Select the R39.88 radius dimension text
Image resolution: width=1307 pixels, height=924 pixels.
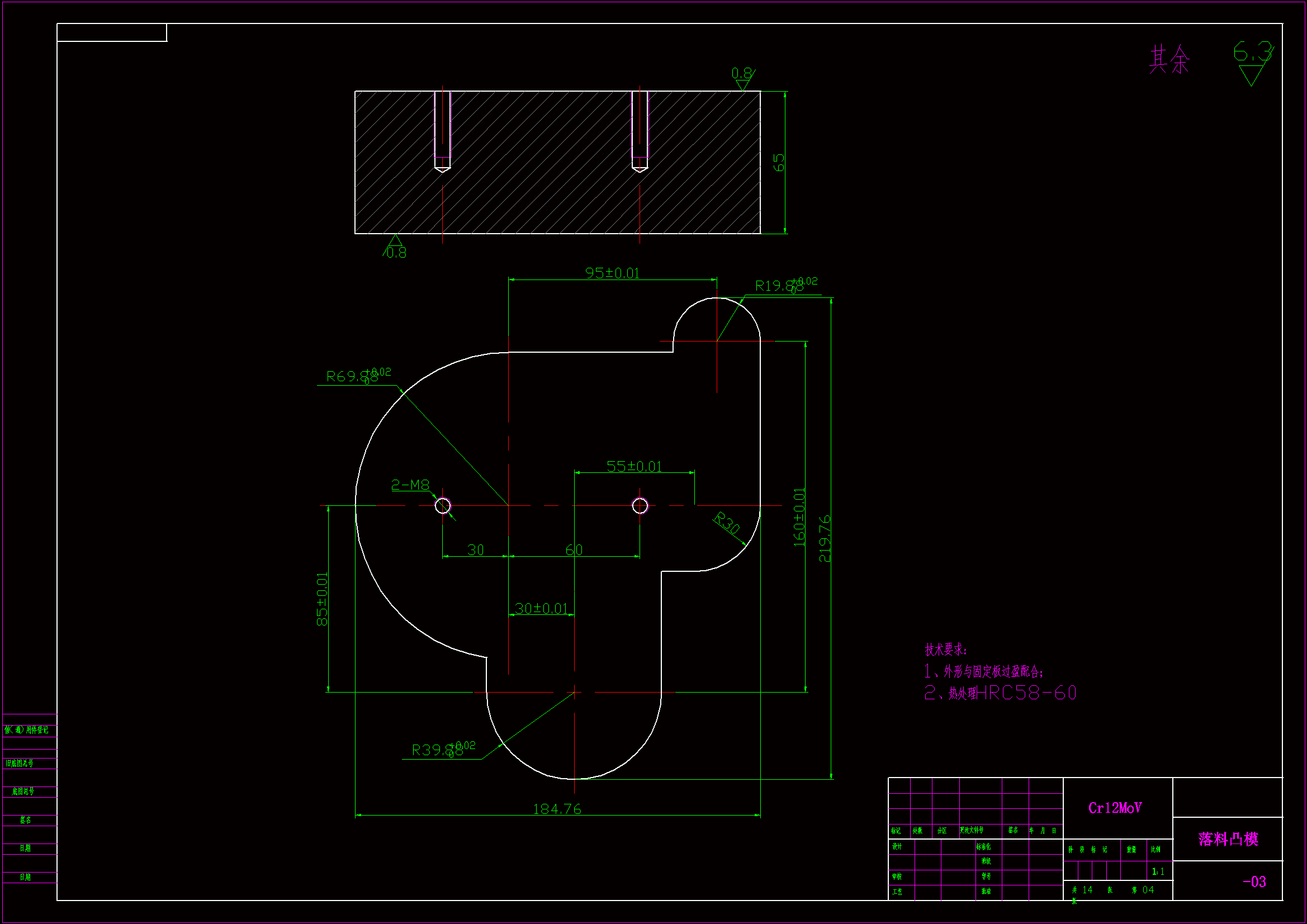pyautogui.click(x=437, y=750)
